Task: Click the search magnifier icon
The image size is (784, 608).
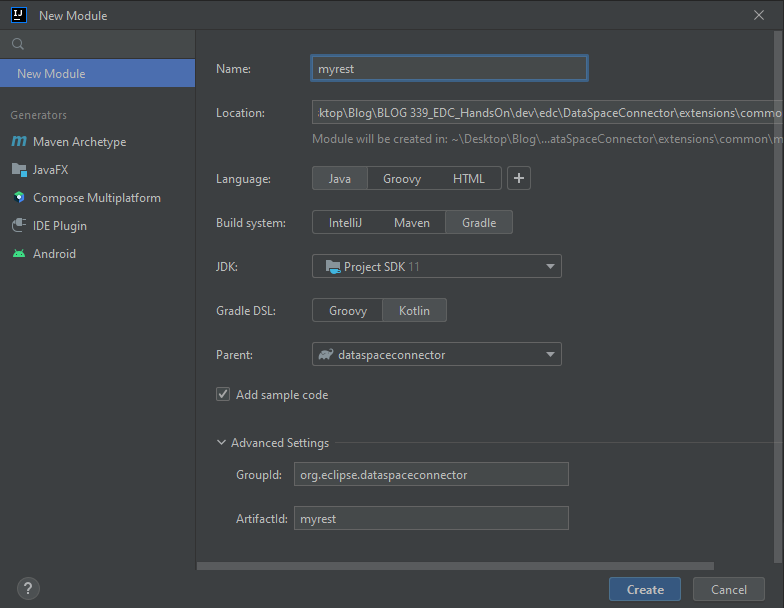Action: 18,44
